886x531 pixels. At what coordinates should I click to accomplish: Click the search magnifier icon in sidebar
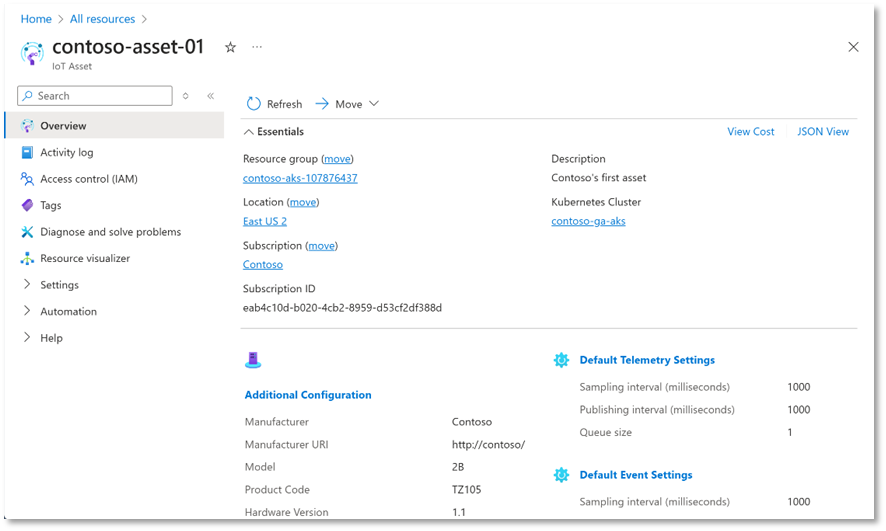pyautogui.click(x=27, y=96)
